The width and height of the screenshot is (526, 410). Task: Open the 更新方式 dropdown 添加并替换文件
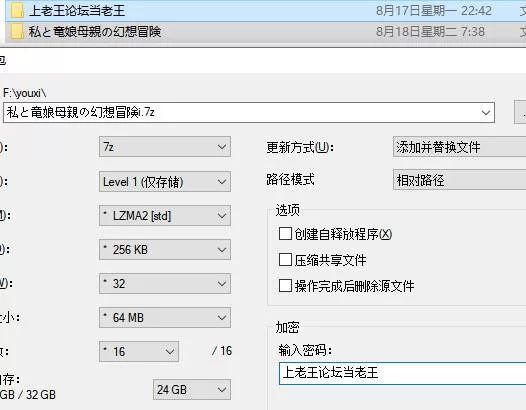[459, 147]
